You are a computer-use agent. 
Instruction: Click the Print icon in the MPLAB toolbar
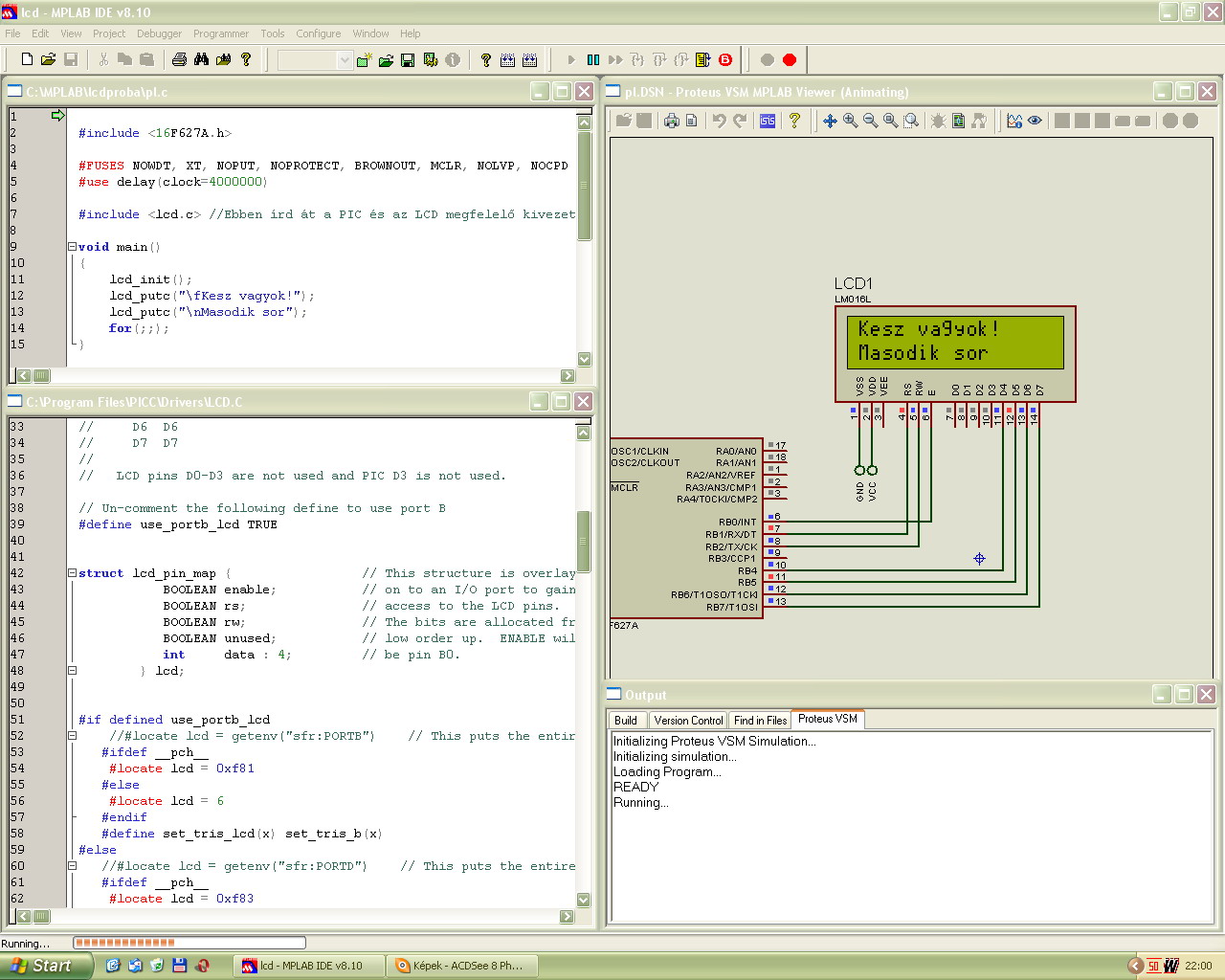pos(179,59)
